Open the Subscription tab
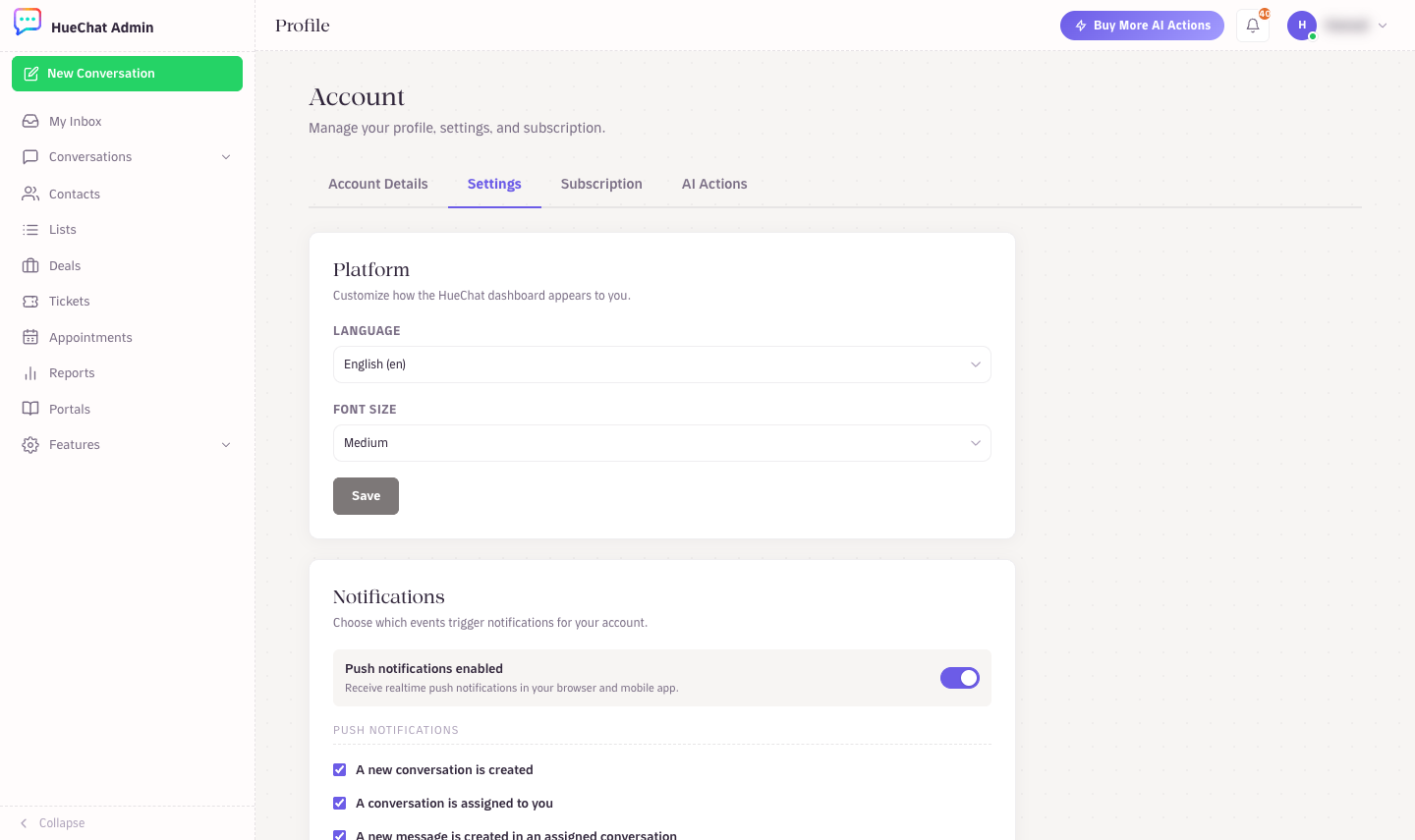This screenshot has height=840, width=1415. click(601, 184)
